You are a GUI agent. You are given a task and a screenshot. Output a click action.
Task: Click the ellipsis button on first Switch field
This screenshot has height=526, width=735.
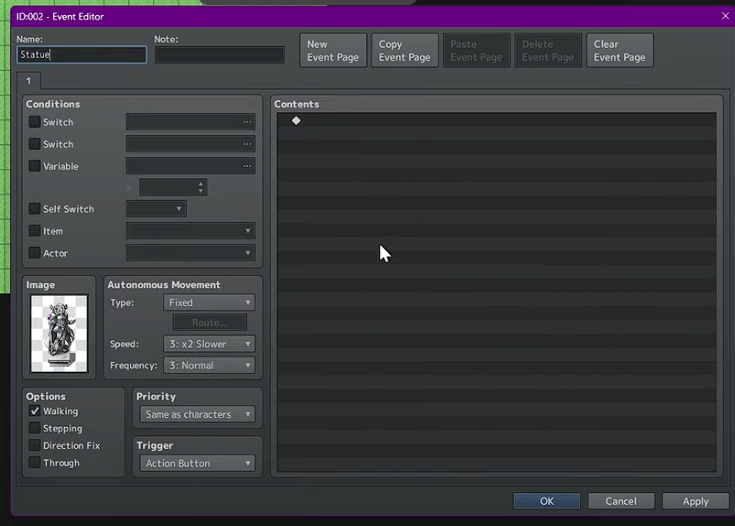pos(246,122)
